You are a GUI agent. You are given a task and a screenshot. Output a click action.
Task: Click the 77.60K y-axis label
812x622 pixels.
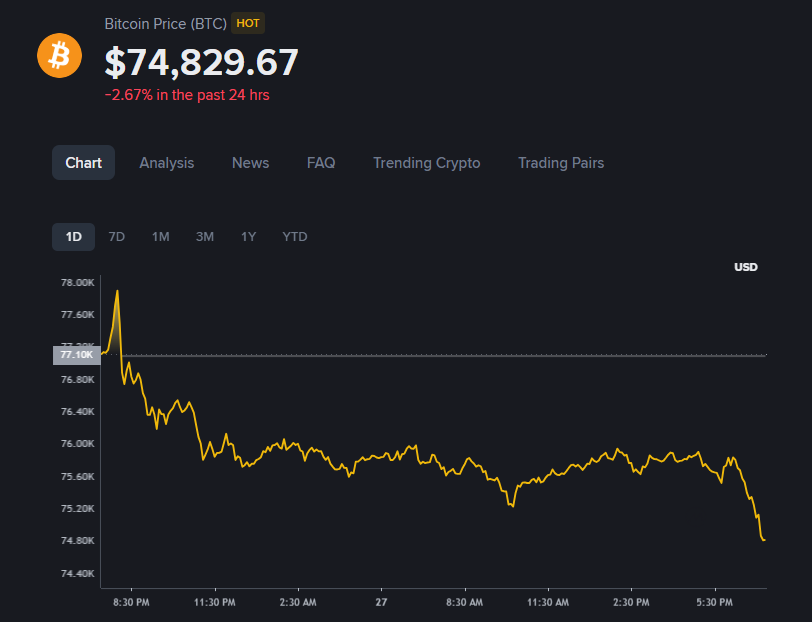pyautogui.click(x=78, y=314)
